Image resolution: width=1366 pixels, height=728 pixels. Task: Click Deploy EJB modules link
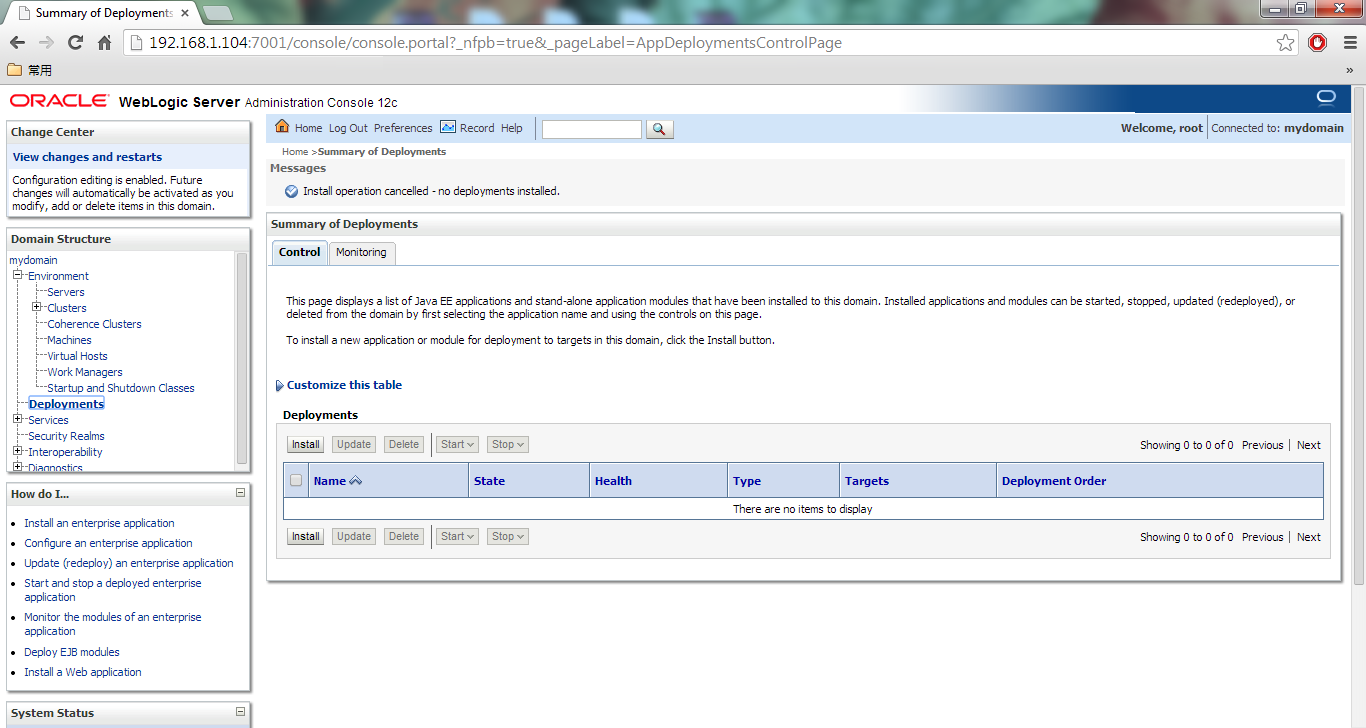(x=72, y=652)
